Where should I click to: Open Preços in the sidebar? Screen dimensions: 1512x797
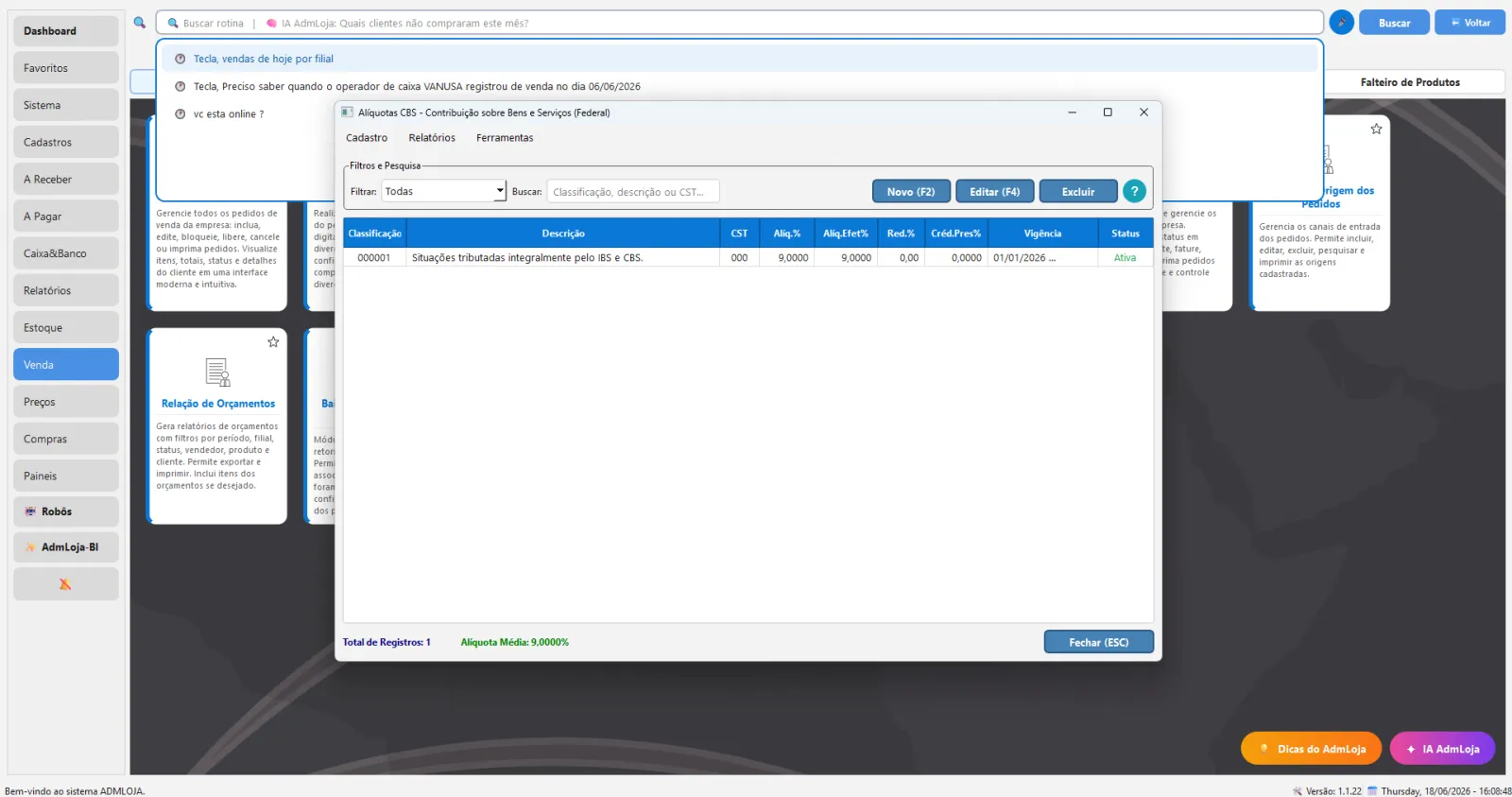[65, 402]
